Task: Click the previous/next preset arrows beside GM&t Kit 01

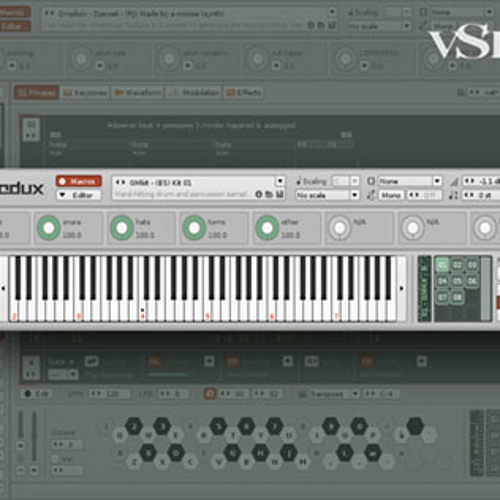Action: click(x=120, y=182)
